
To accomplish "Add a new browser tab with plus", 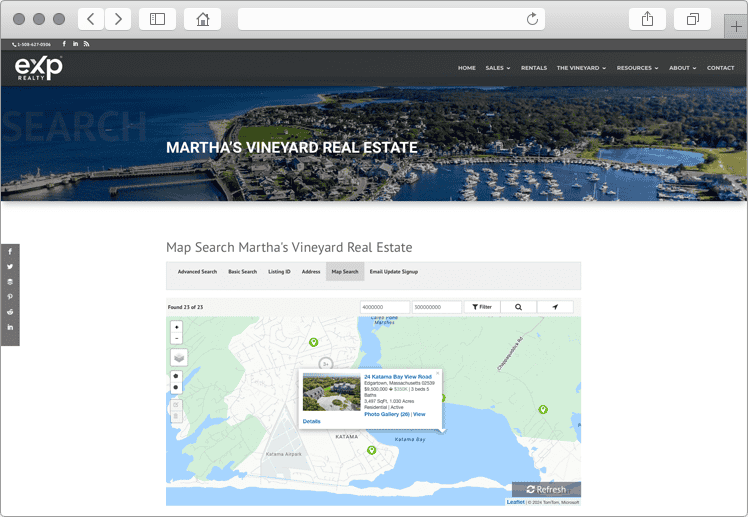I will pos(736,27).
